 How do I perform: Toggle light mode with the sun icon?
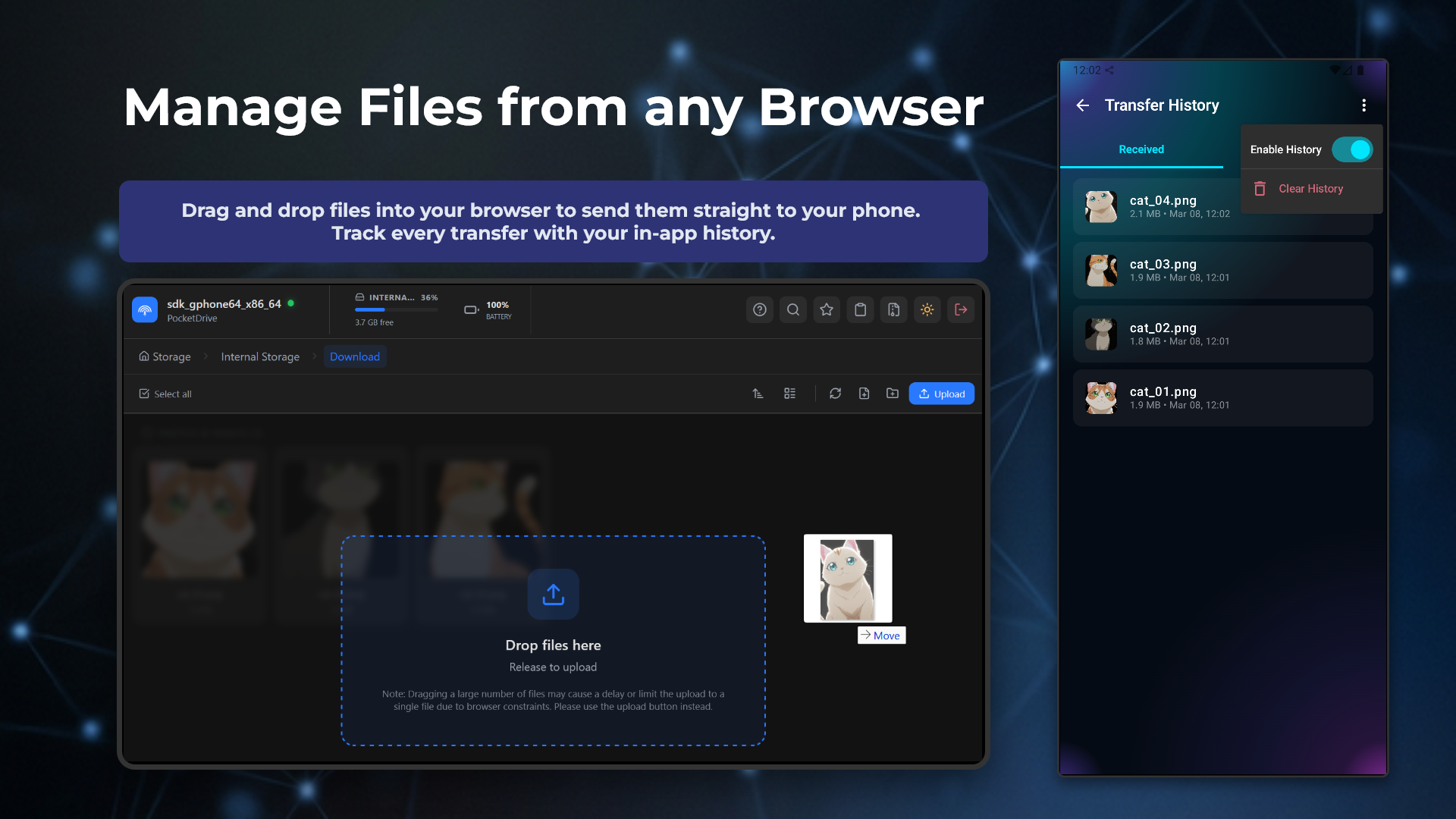point(927,309)
